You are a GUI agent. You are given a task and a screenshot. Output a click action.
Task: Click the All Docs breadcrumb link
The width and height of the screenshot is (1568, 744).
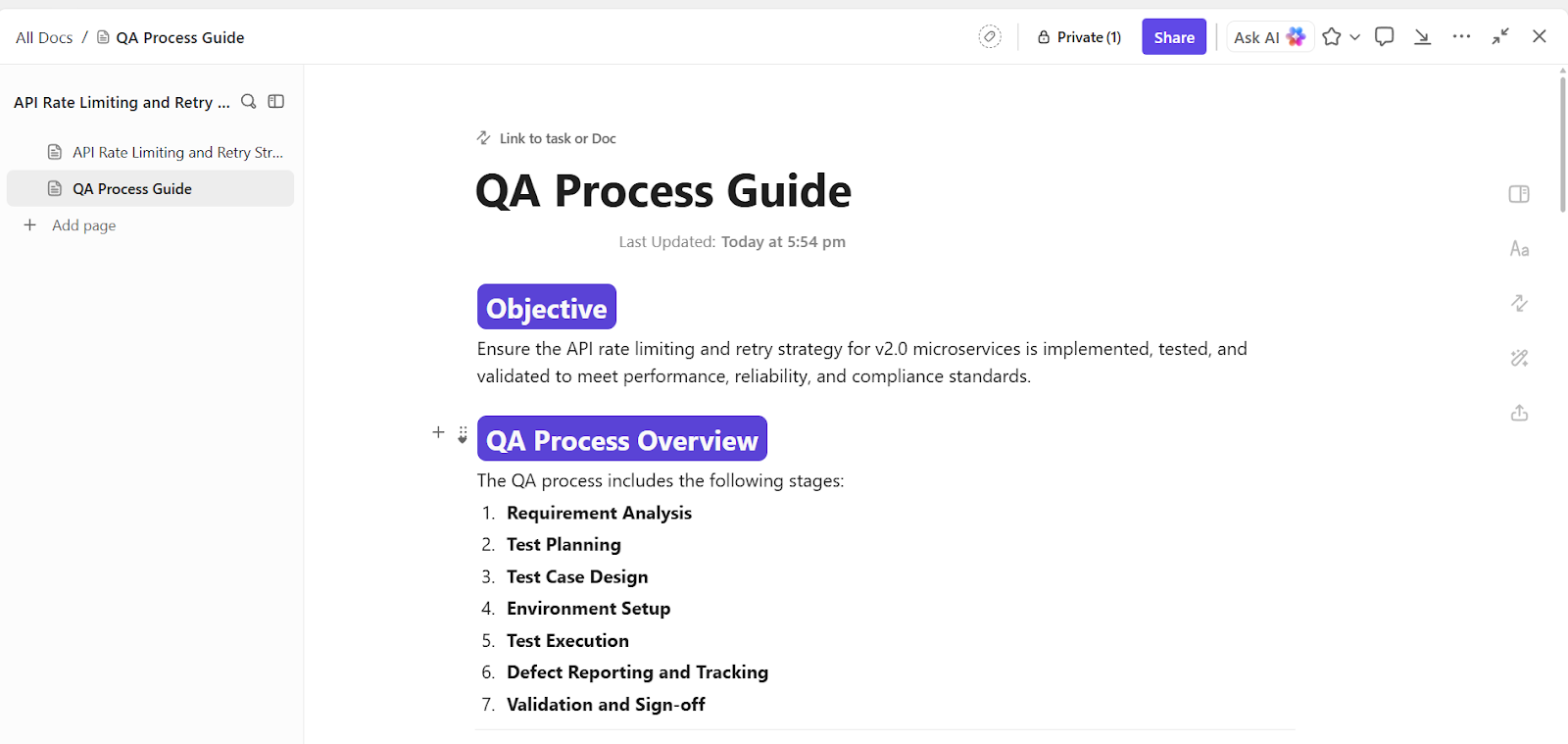tap(44, 37)
